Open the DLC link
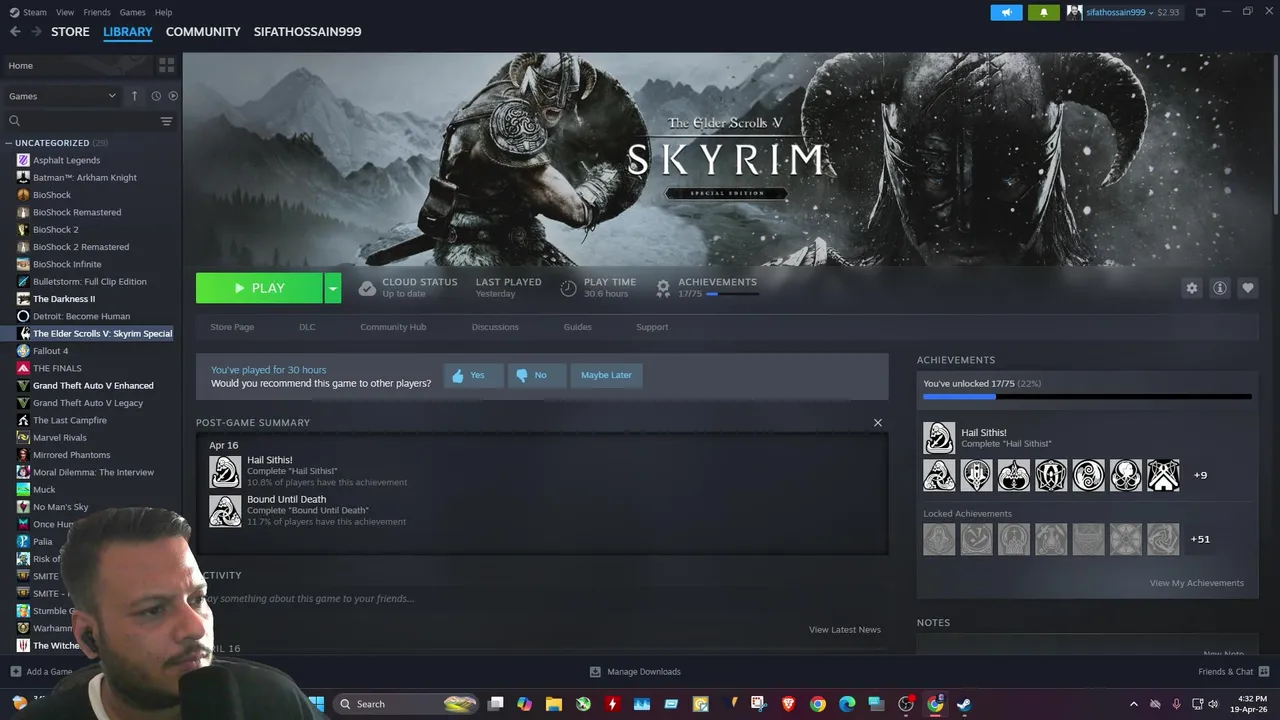 click(307, 327)
